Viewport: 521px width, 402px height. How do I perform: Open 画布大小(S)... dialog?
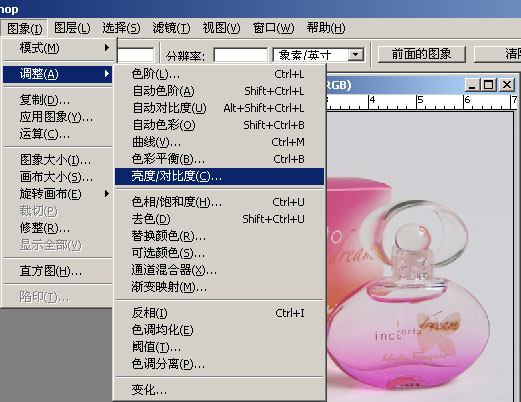pos(58,177)
